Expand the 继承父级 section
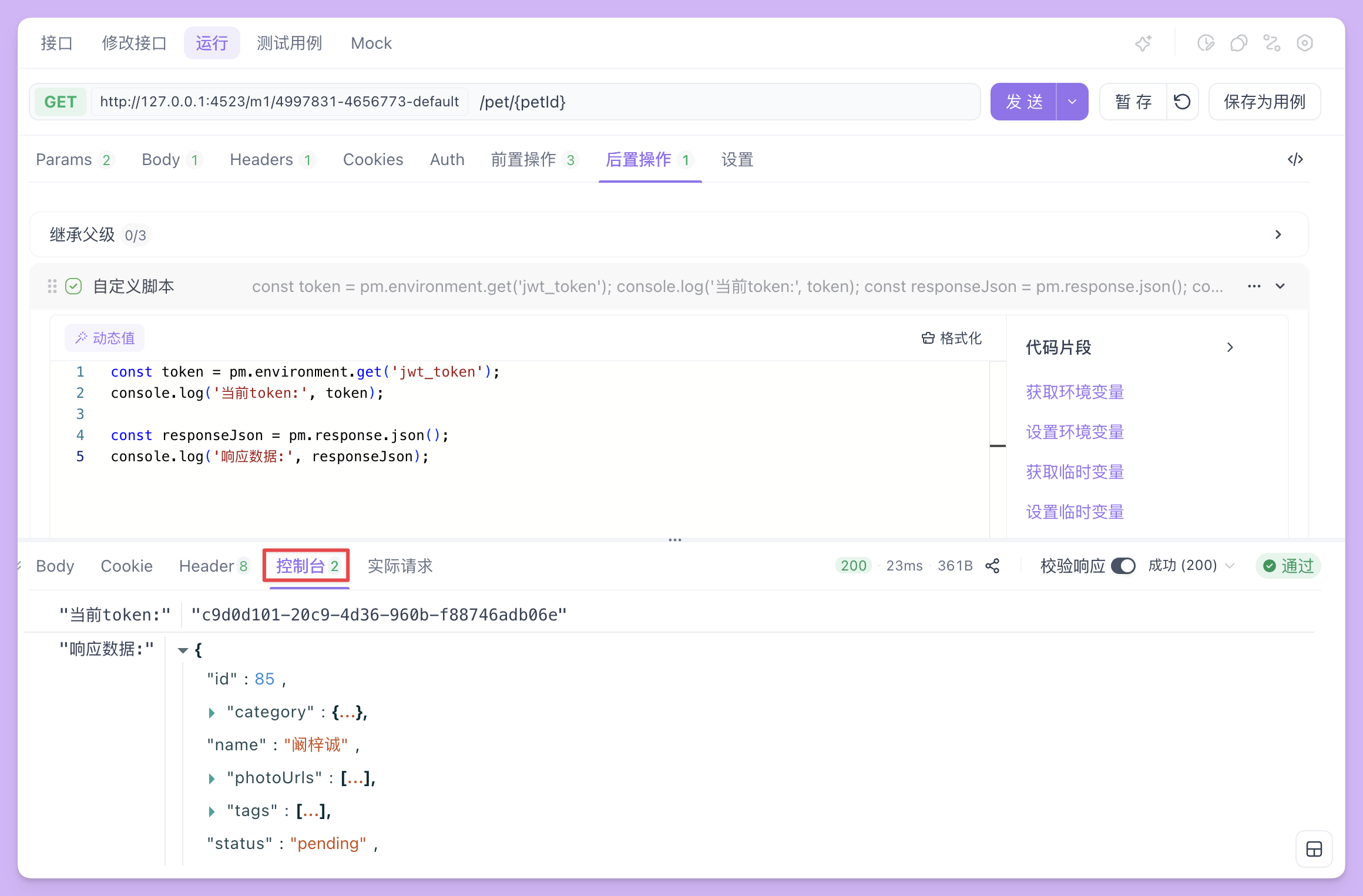Screen dimensions: 1363x896 (1278, 234)
